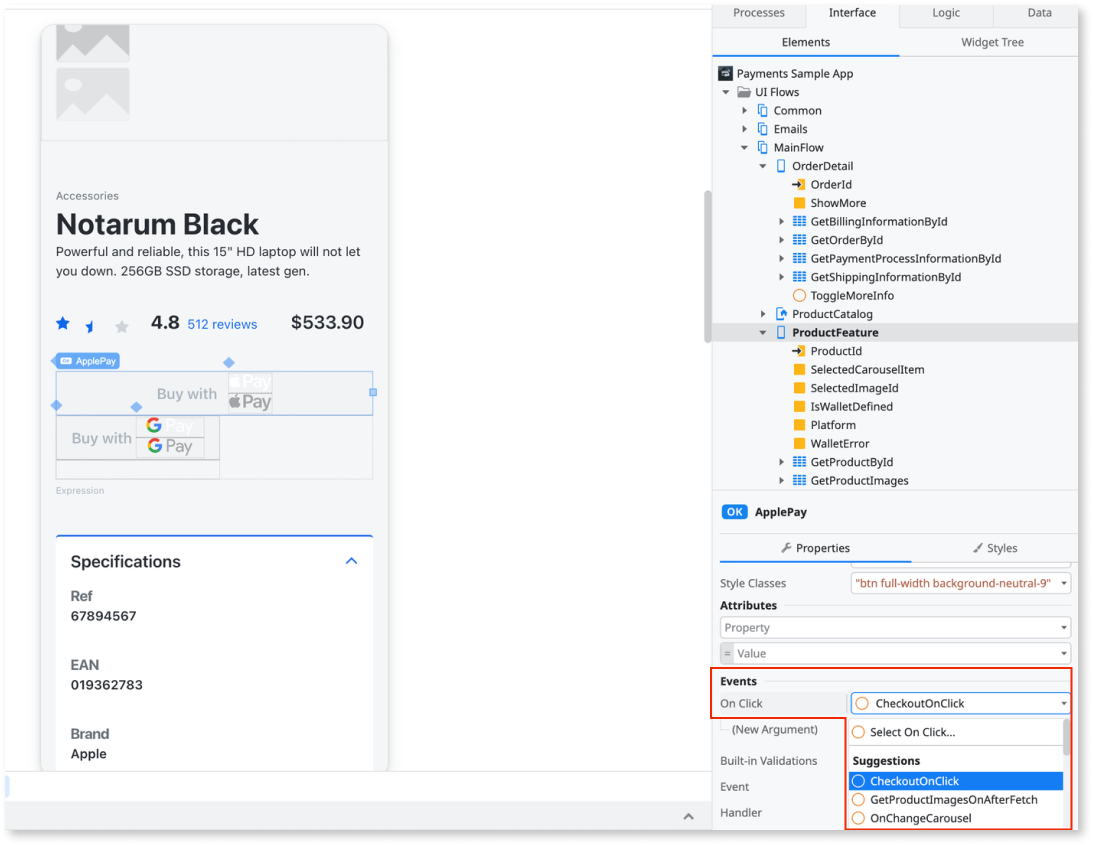Select the ProductId input parameter icon
Viewport: 1093px width, 845px height.
798,350
